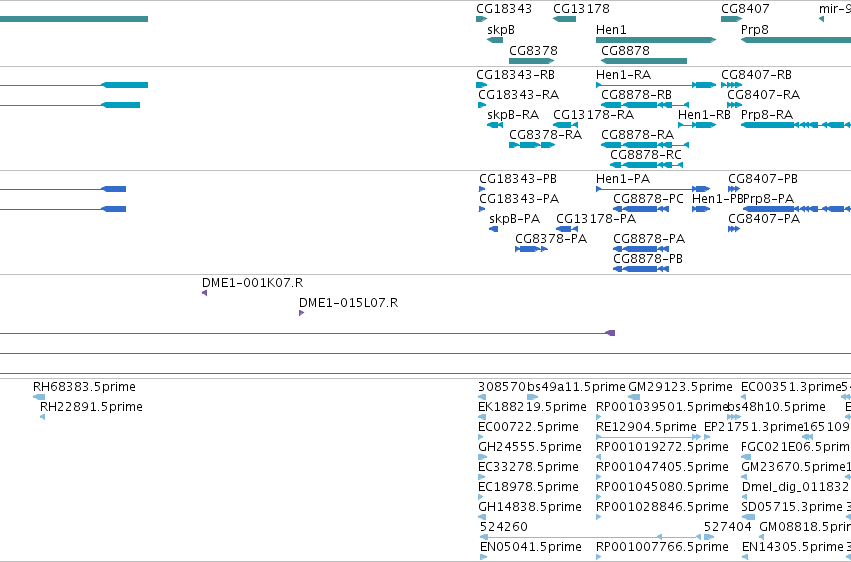Screen dimensions: 851x562
Task: Open protein CG8407-PB label
Action: [763, 178]
